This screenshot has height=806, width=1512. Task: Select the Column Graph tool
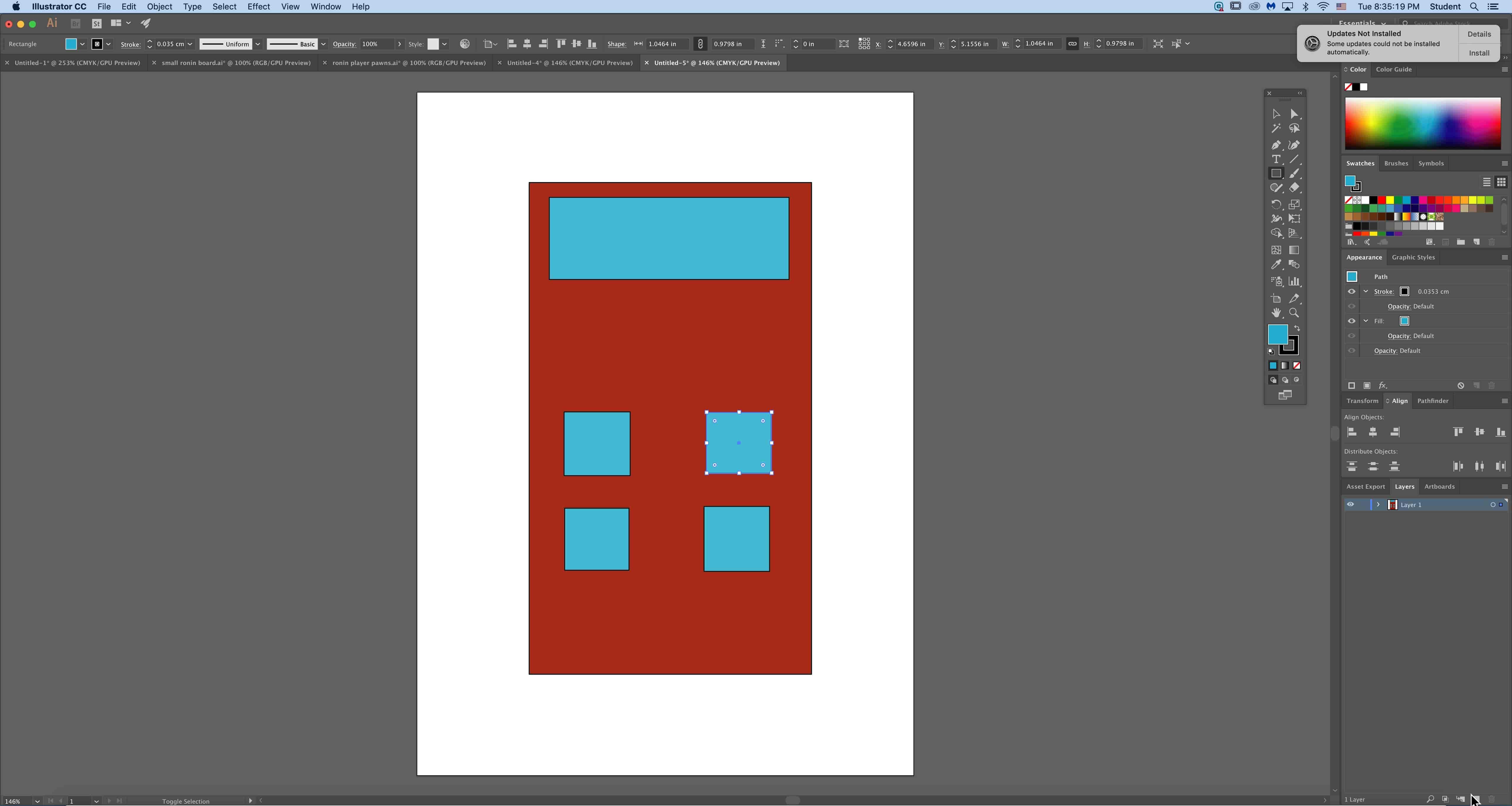1294,282
